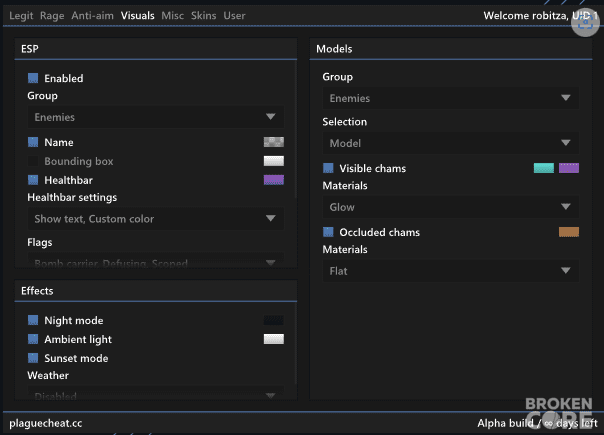Toggle the Sunset mode checkbox
604x435 pixels.
33,358
